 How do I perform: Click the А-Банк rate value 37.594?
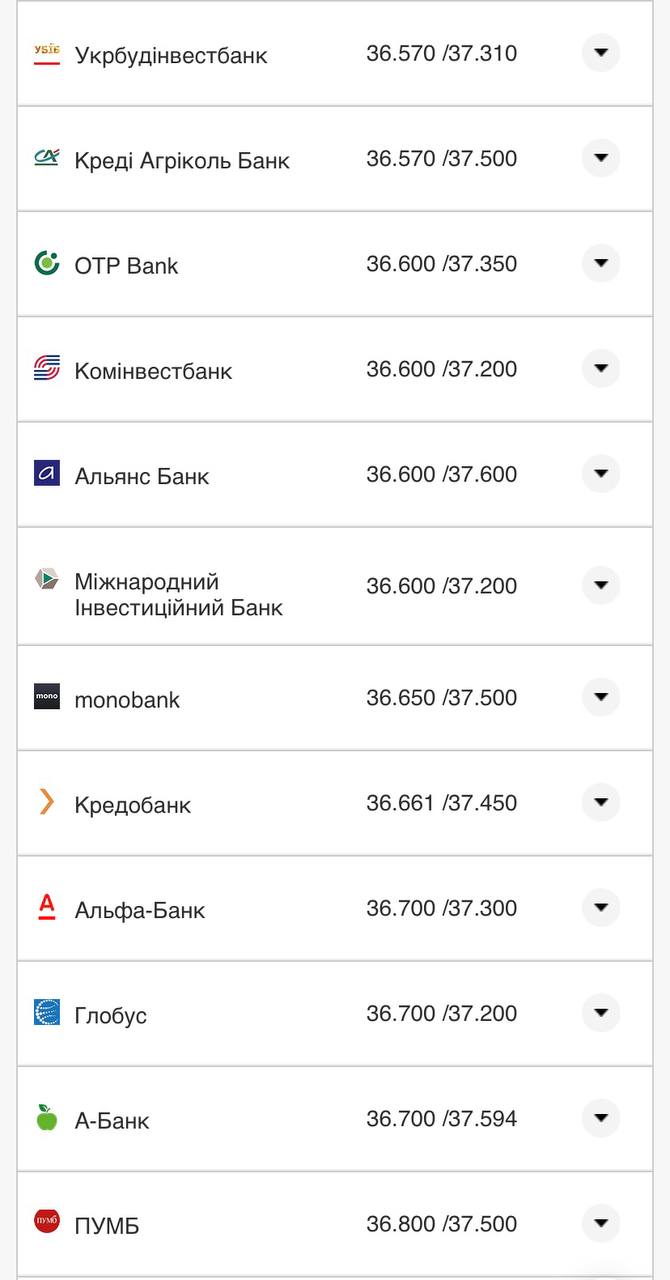[481, 1119]
